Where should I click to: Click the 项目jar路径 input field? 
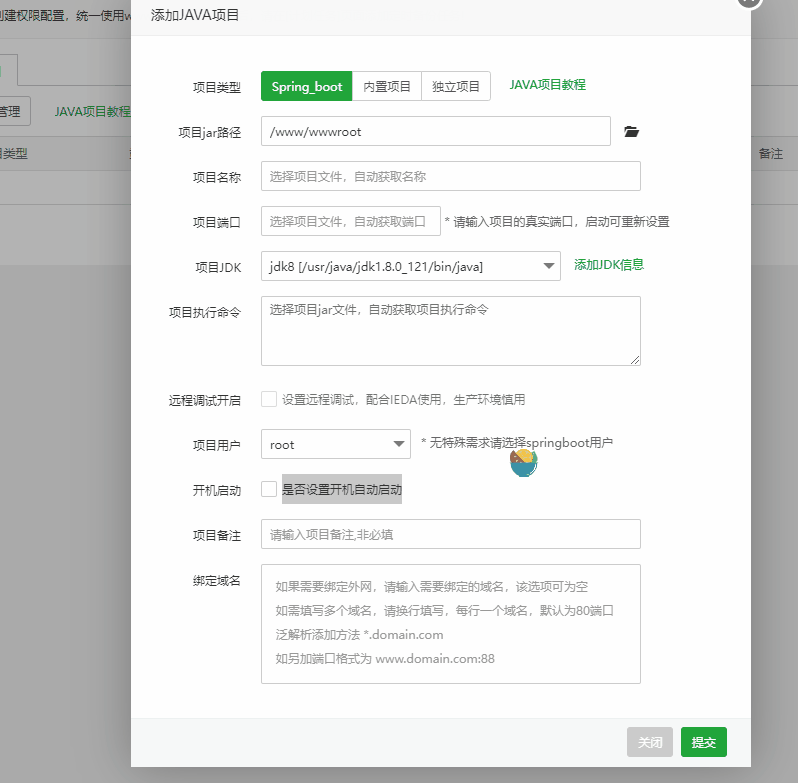[x=435, y=131]
